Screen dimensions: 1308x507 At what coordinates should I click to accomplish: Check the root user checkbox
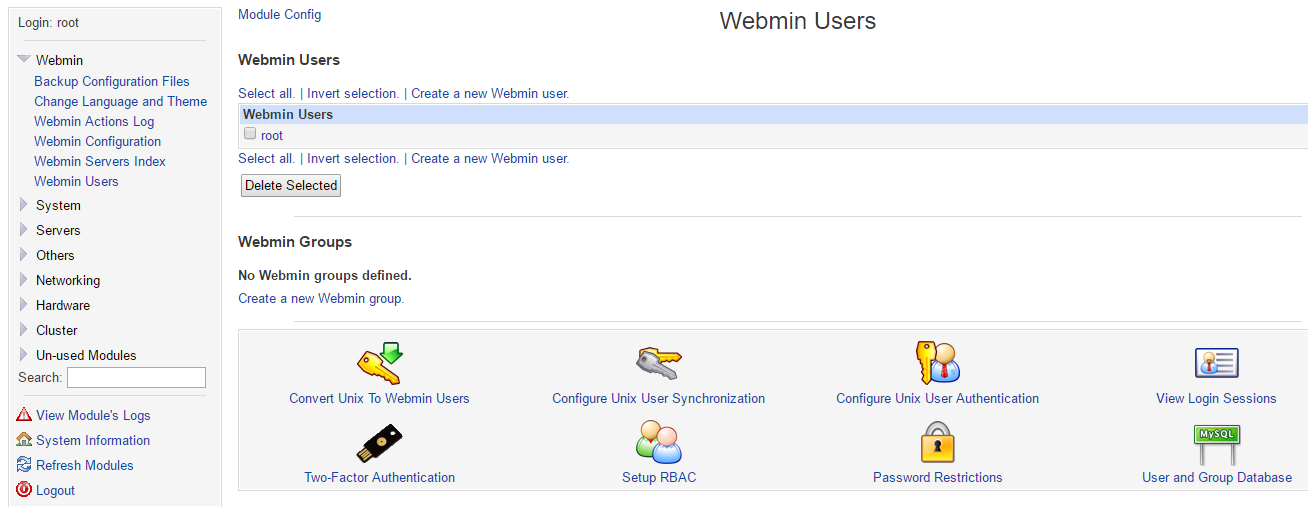click(x=250, y=134)
